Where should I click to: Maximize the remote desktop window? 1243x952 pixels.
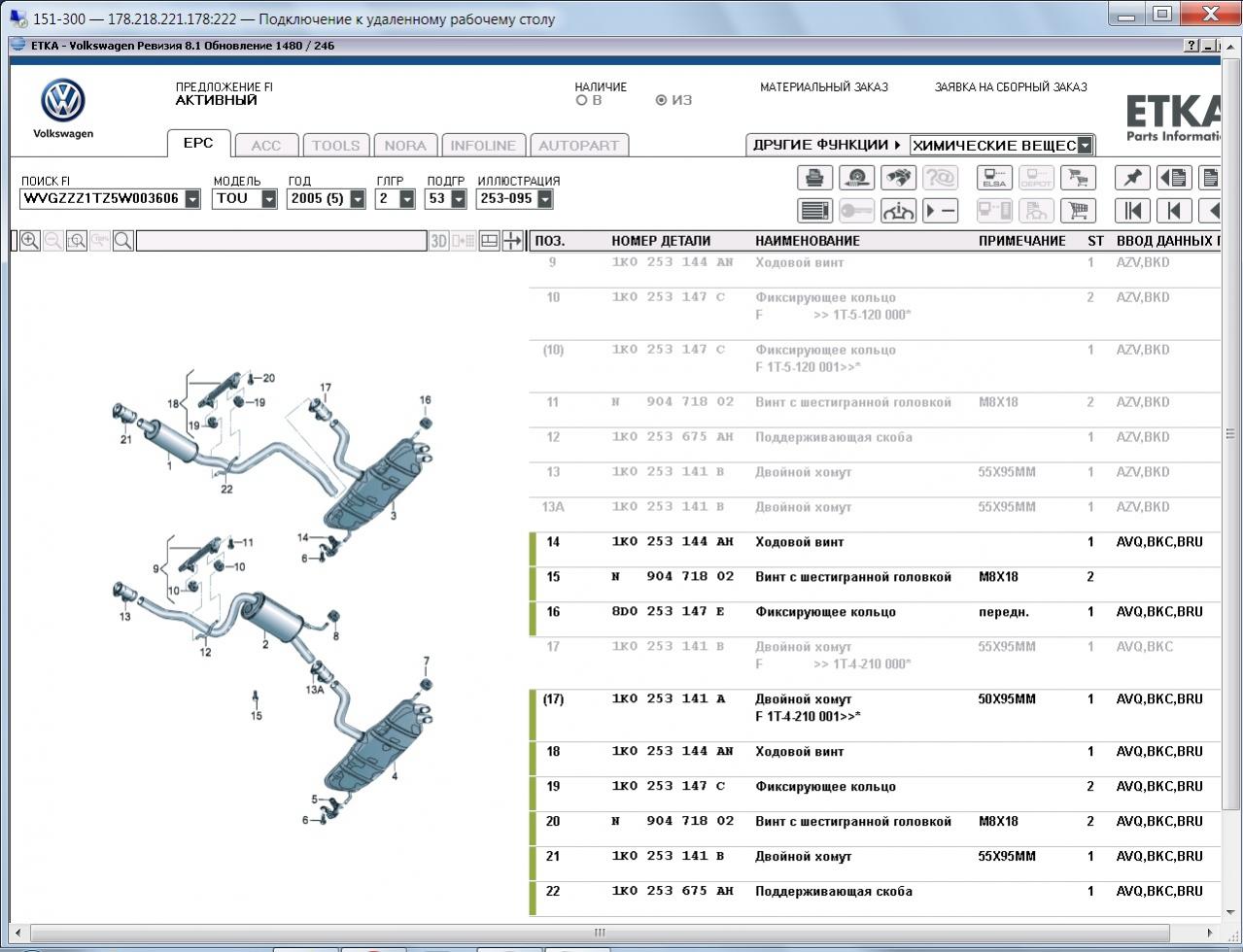pyautogui.click(x=1161, y=14)
